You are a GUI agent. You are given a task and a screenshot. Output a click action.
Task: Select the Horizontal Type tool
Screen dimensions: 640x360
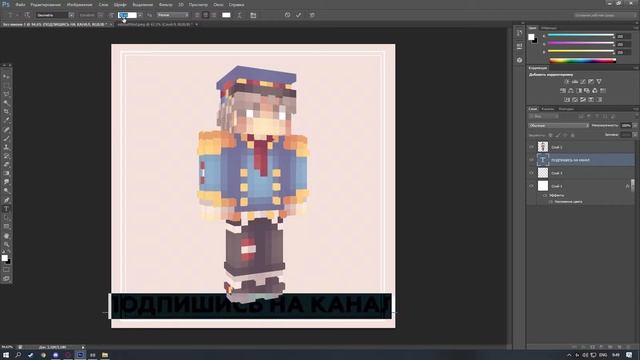6,209
